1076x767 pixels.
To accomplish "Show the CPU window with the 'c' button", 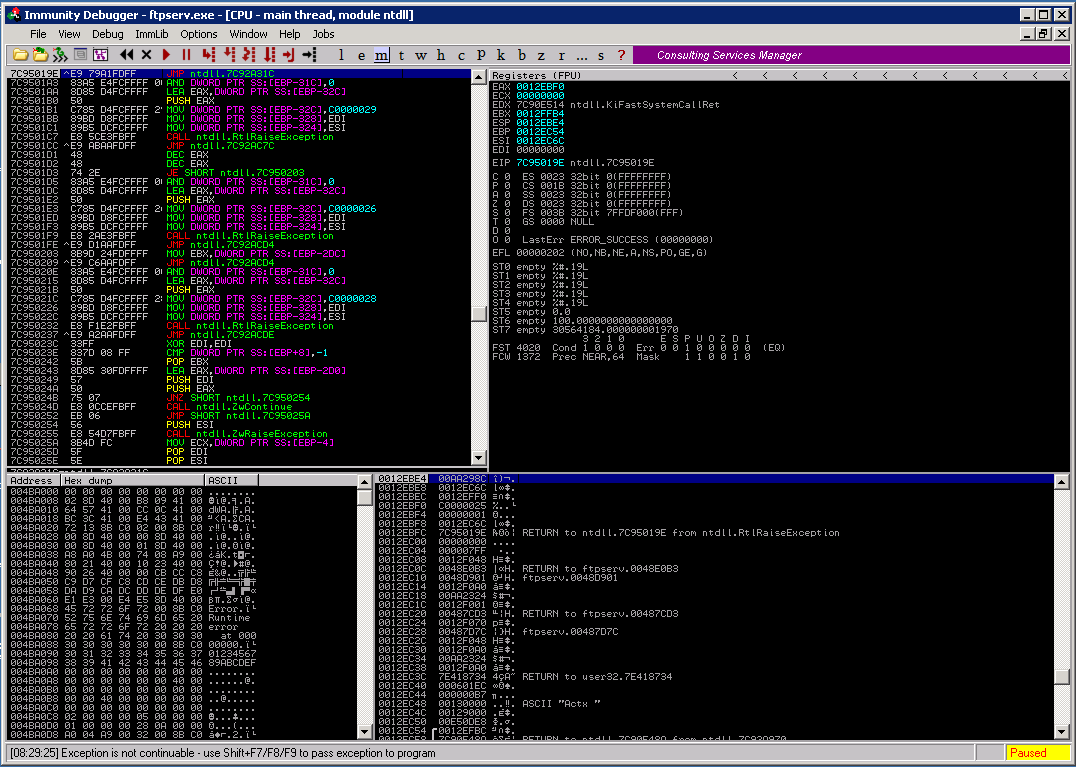I will click(461, 55).
